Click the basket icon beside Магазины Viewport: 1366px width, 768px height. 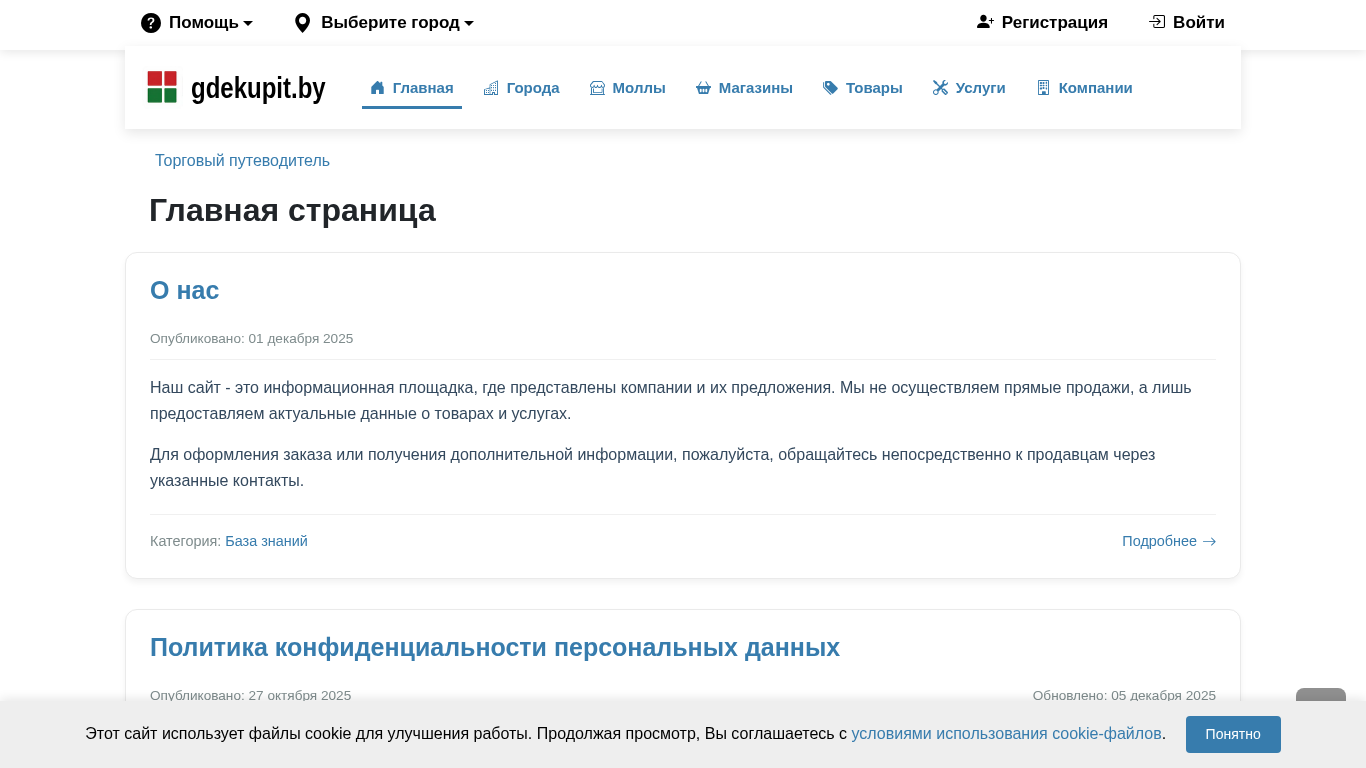703,88
